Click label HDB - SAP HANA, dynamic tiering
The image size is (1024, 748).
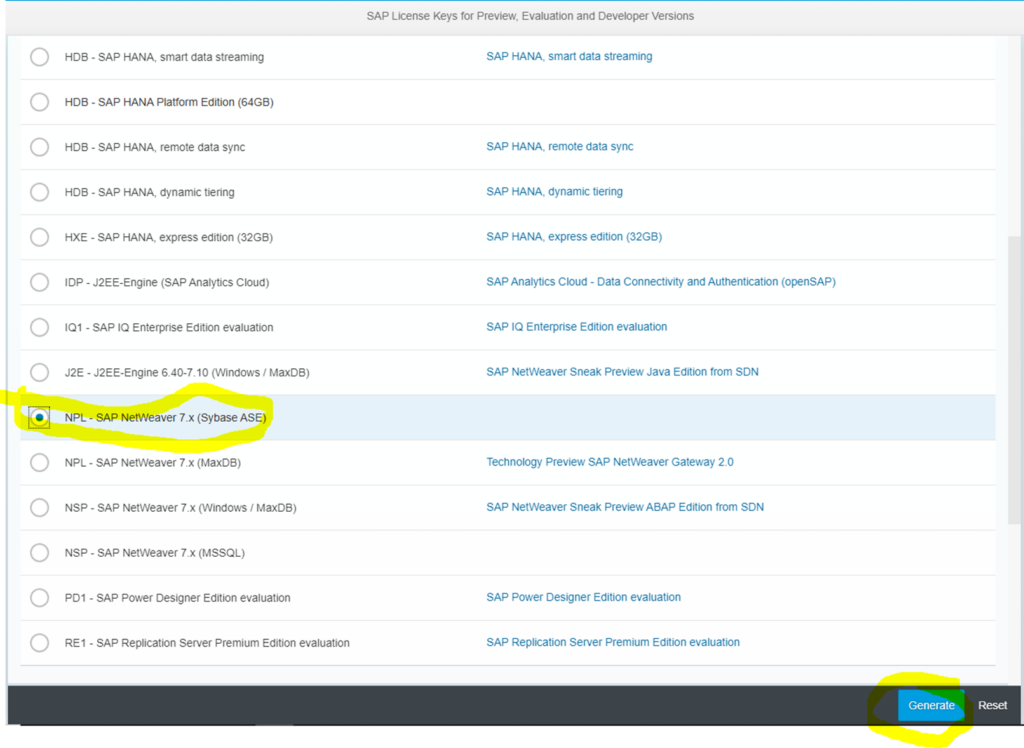pyautogui.click(x=150, y=193)
